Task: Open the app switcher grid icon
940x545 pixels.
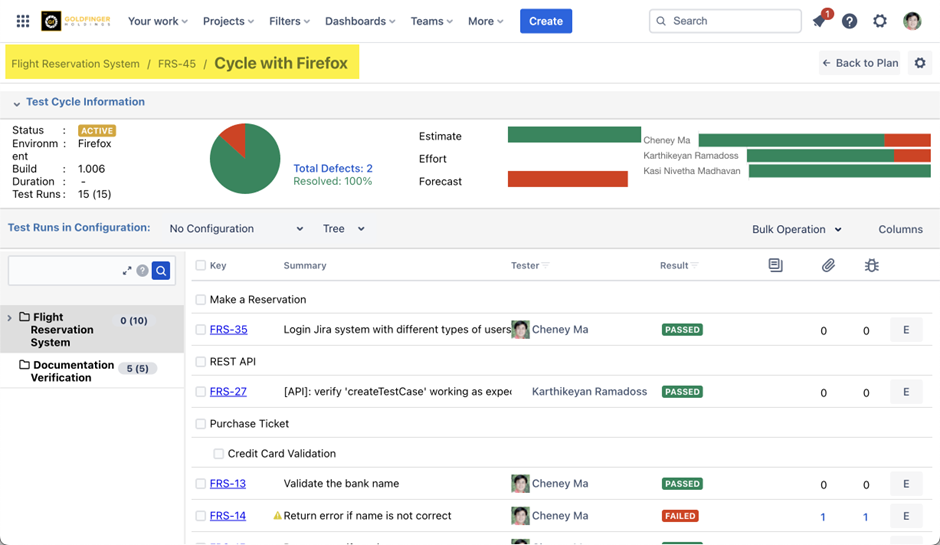Action: pyautogui.click(x=23, y=21)
